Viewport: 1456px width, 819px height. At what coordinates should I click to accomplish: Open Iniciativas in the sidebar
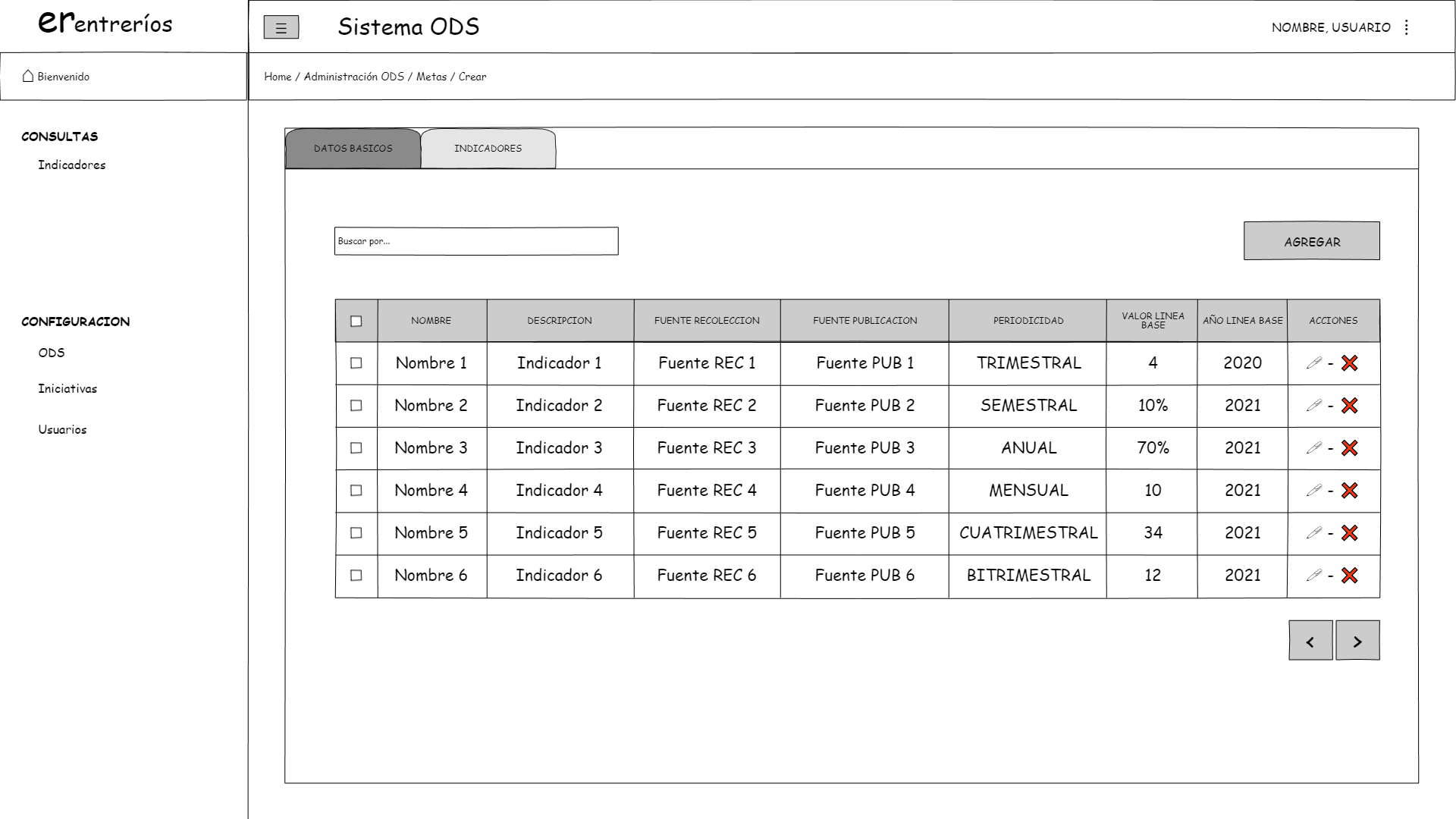[x=67, y=388]
